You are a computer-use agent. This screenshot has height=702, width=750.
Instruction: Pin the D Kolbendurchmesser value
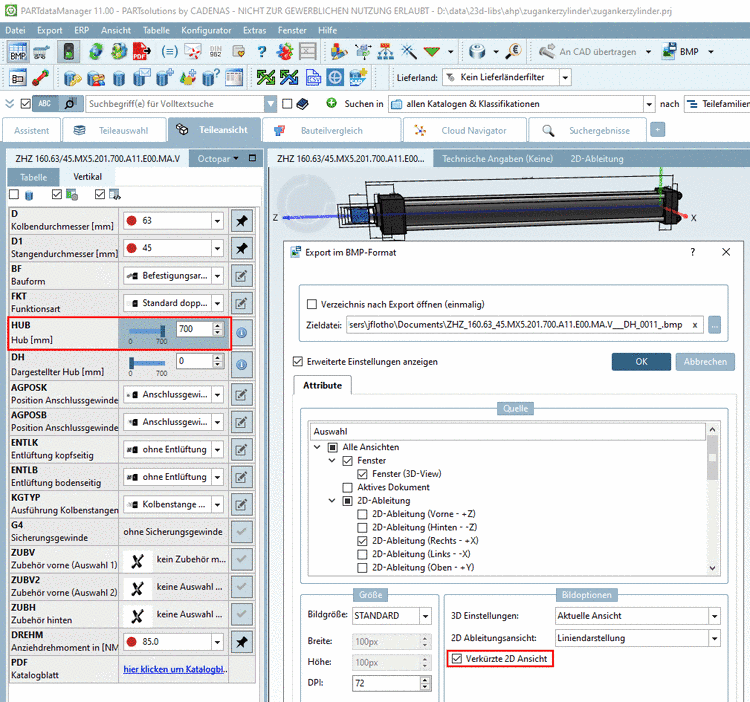[241, 220]
